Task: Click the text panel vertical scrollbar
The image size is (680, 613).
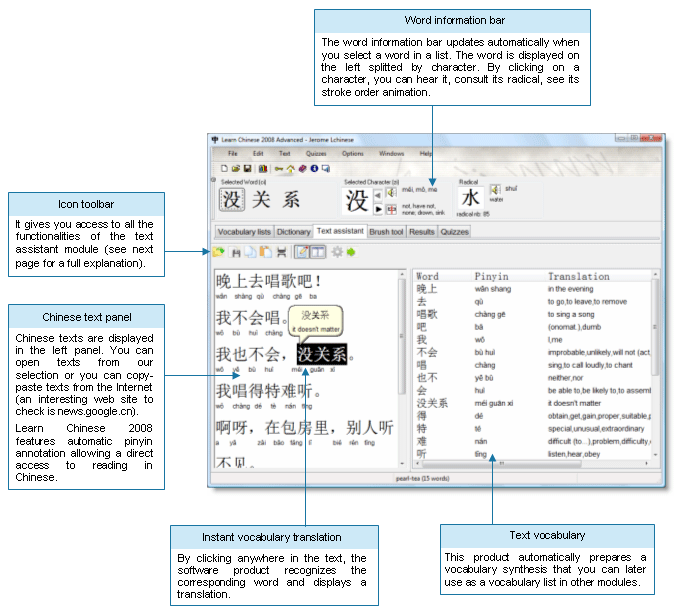Action: click(x=402, y=368)
